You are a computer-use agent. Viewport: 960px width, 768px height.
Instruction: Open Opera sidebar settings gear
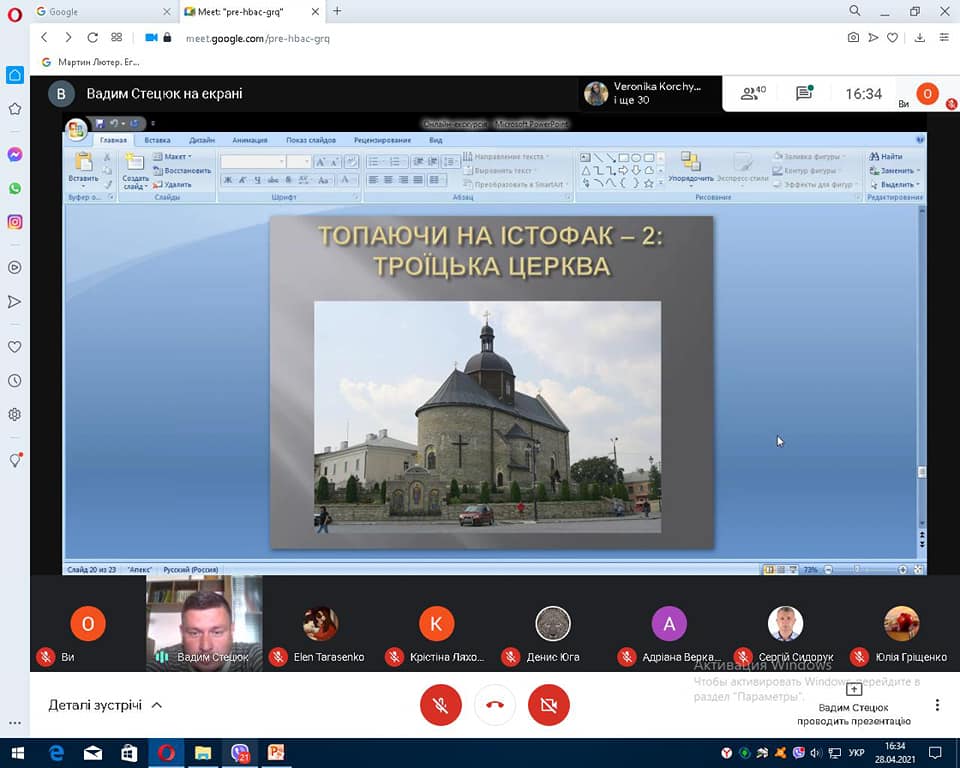15,414
